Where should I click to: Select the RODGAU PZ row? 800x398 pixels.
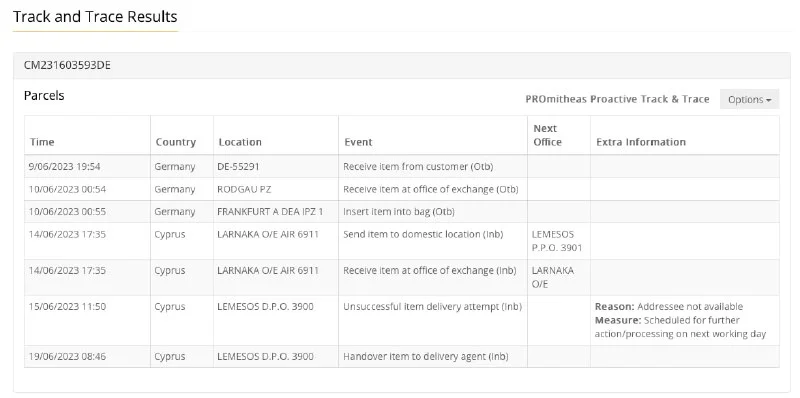pos(402,189)
